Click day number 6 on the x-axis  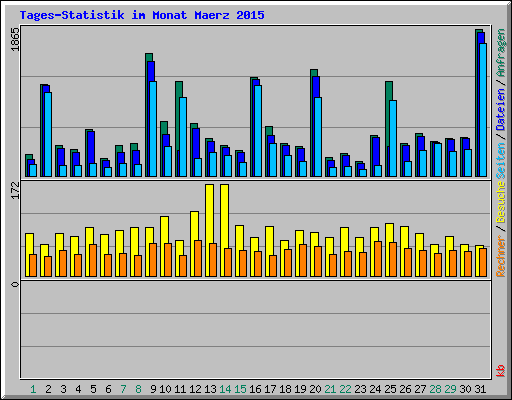point(108,389)
